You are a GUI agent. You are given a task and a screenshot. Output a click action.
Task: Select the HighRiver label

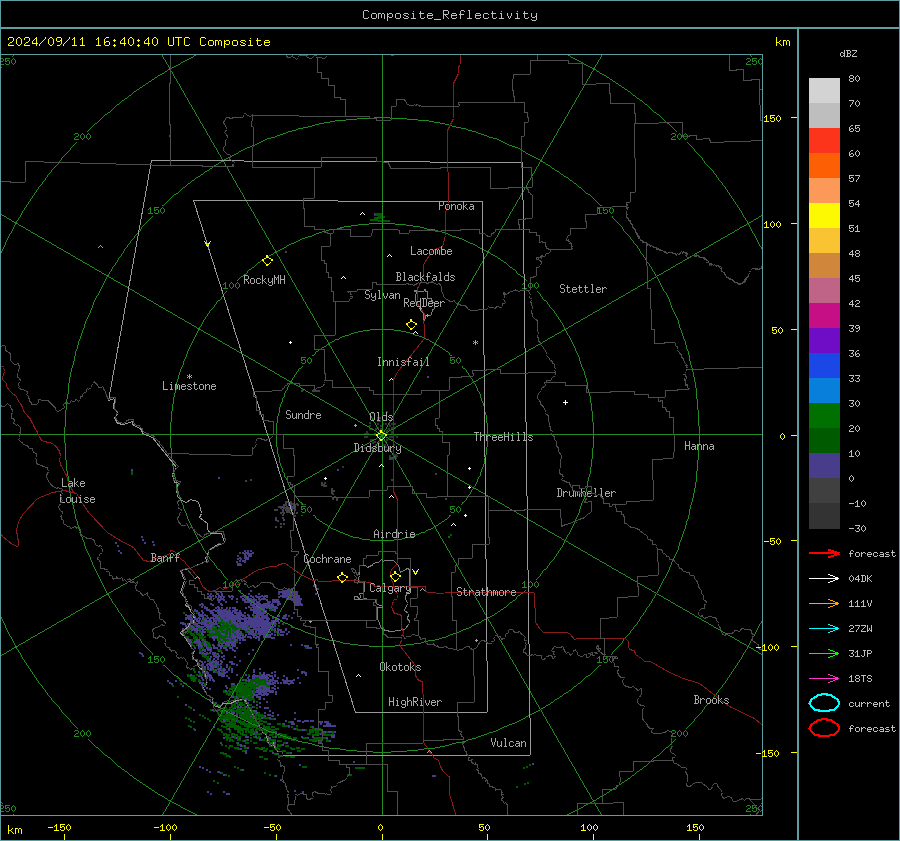[x=415, y=702]
